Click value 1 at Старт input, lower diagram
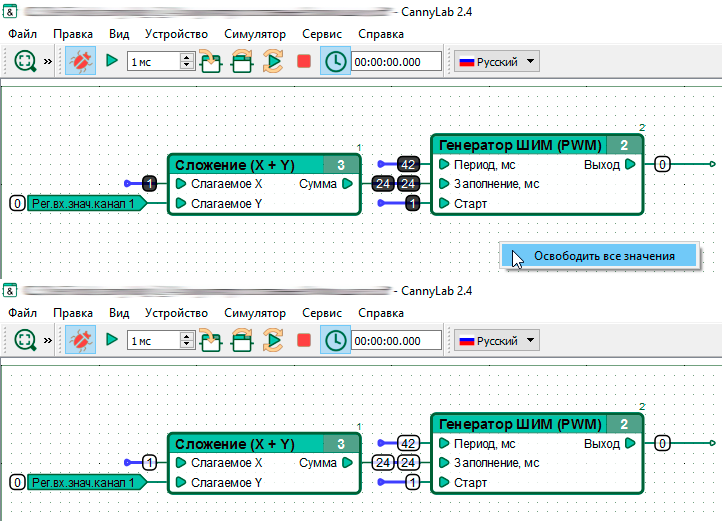The height and width of the screenshot is (521, 722). coord(413,482)
